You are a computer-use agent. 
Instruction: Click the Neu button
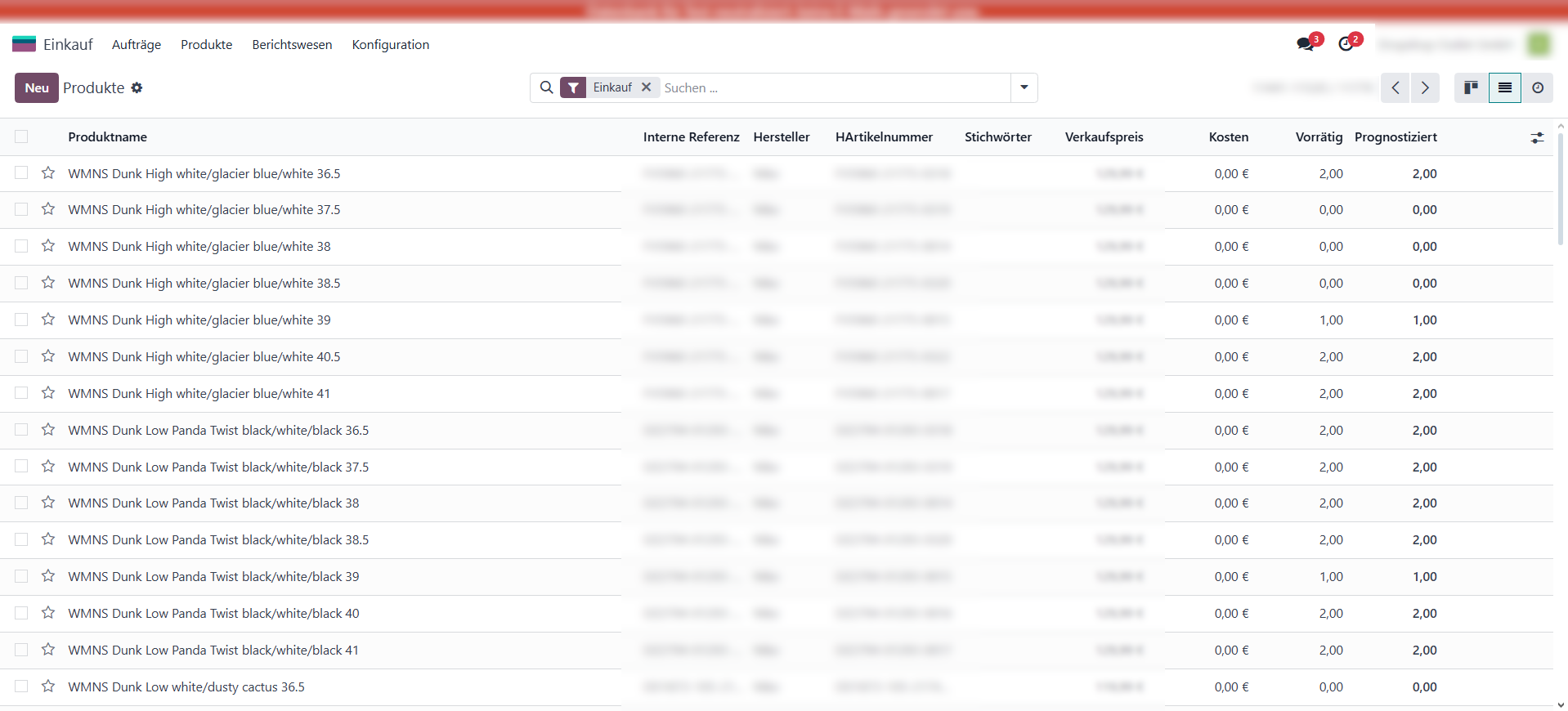37,87
